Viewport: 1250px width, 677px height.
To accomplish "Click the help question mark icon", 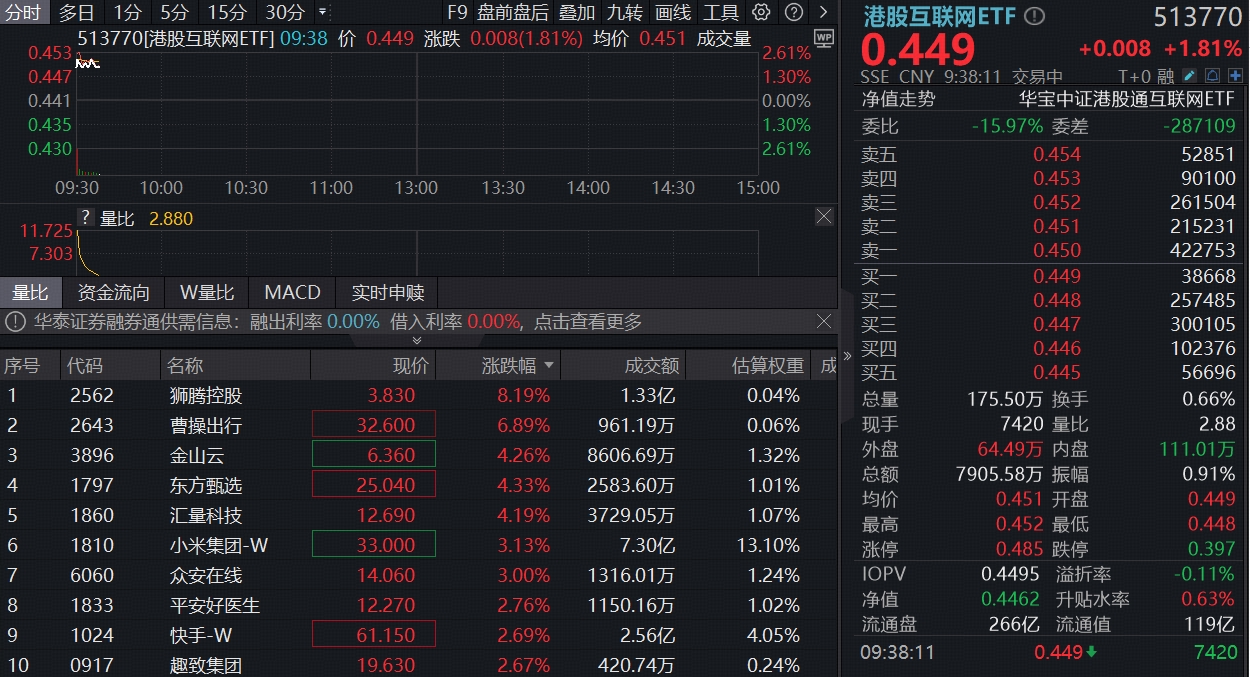I will 794,13.
